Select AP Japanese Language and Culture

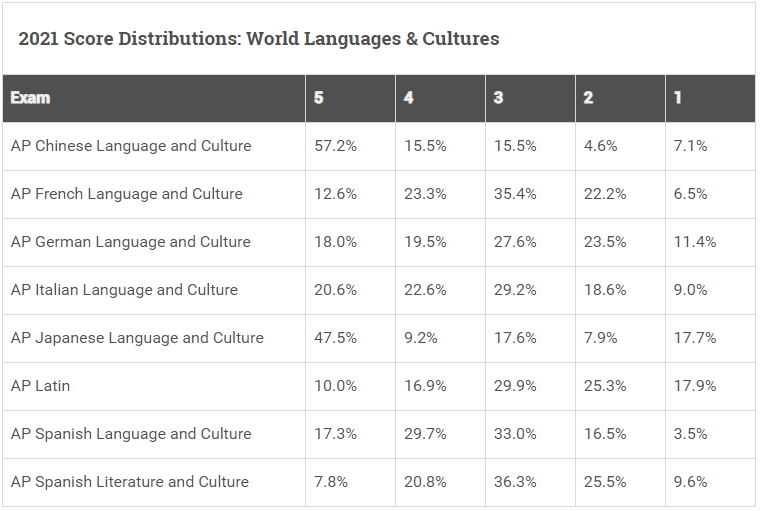[x=137, y=338]
